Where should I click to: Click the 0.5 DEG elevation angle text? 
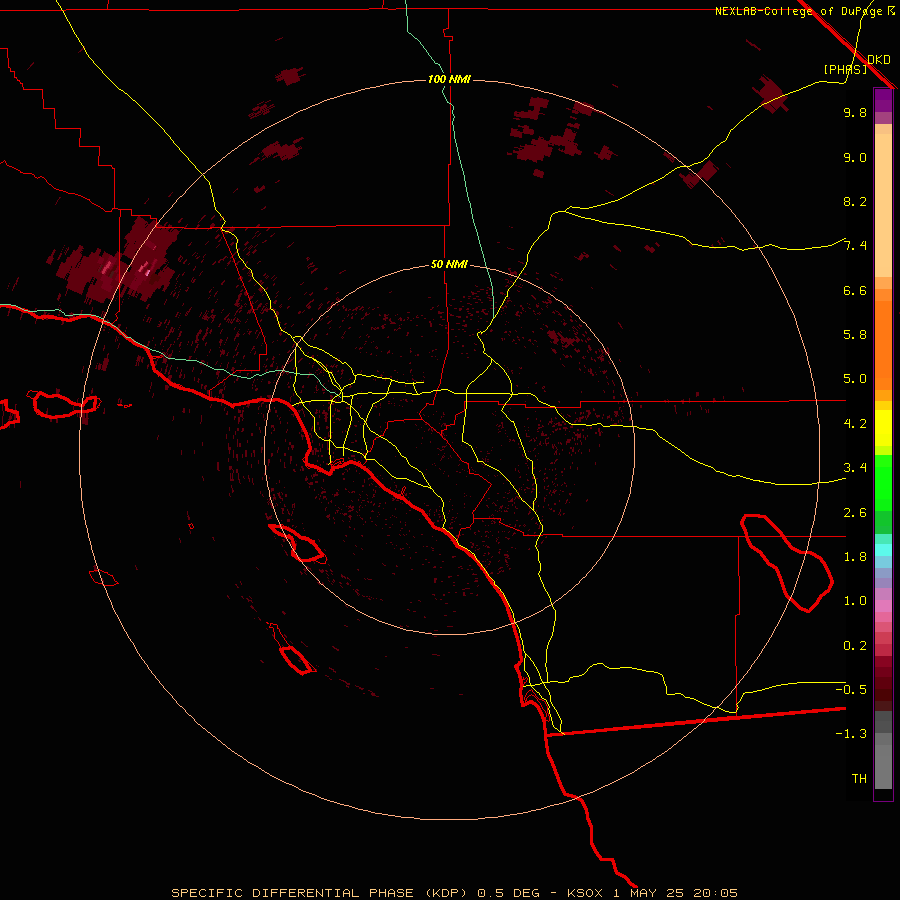pyautogui.click(x=509, y=893)
